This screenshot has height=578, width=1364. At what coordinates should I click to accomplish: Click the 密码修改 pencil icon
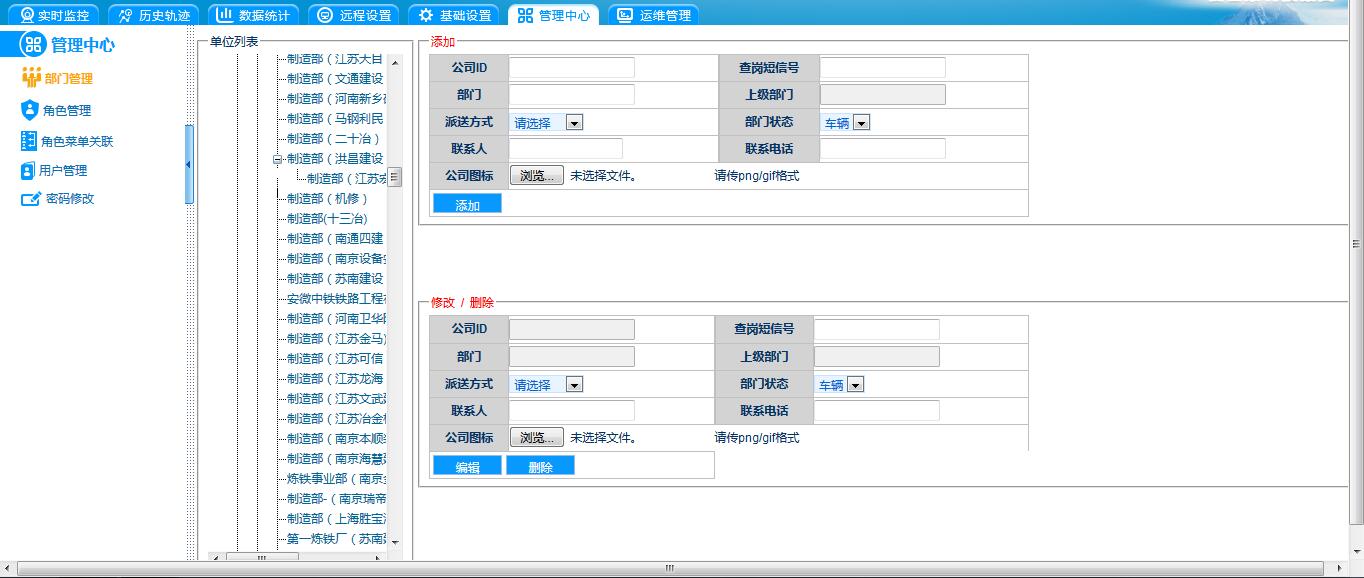pyautogui.click(x=30, y=199)
